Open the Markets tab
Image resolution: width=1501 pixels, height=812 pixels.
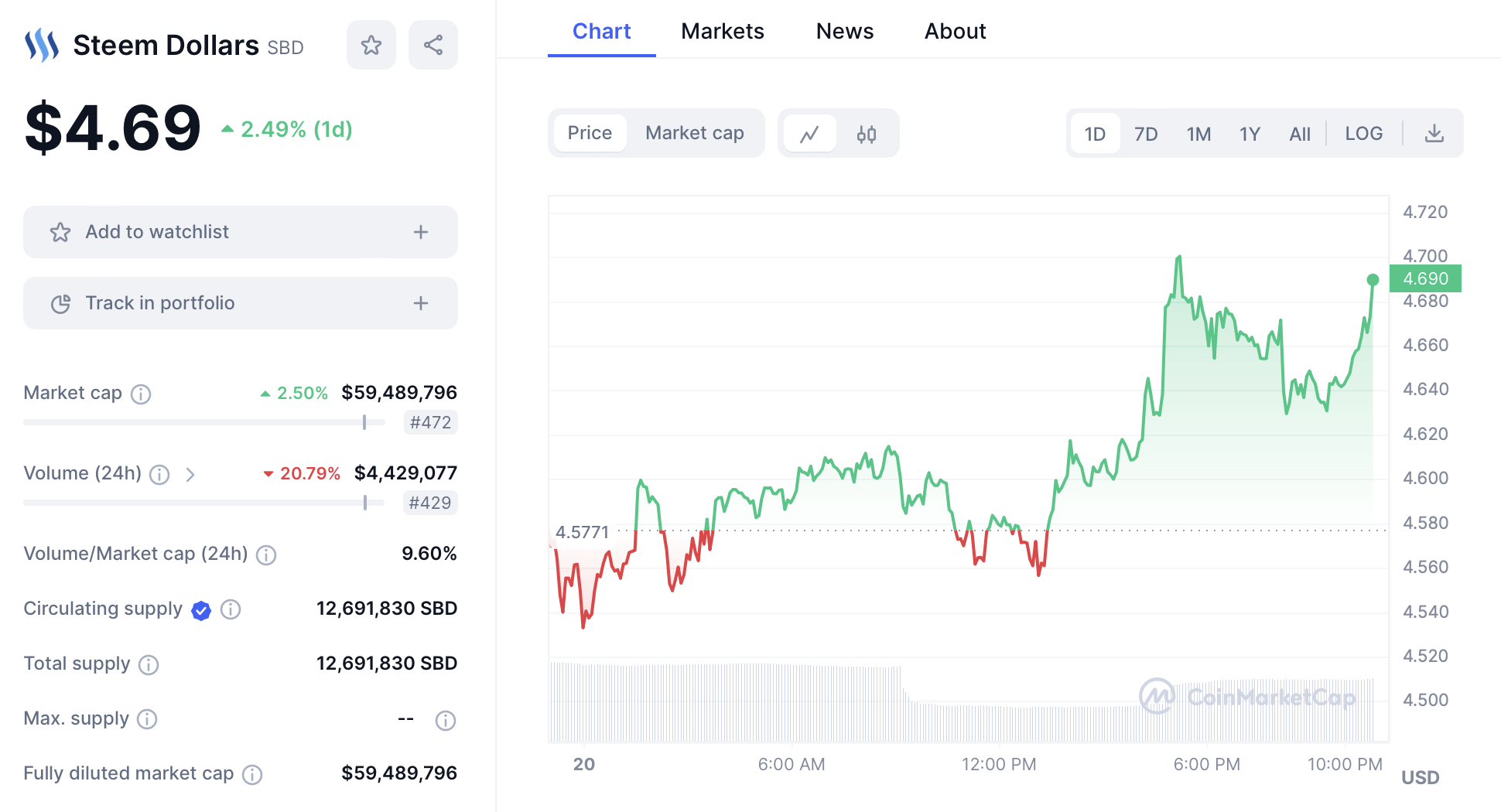pos(722,31)
